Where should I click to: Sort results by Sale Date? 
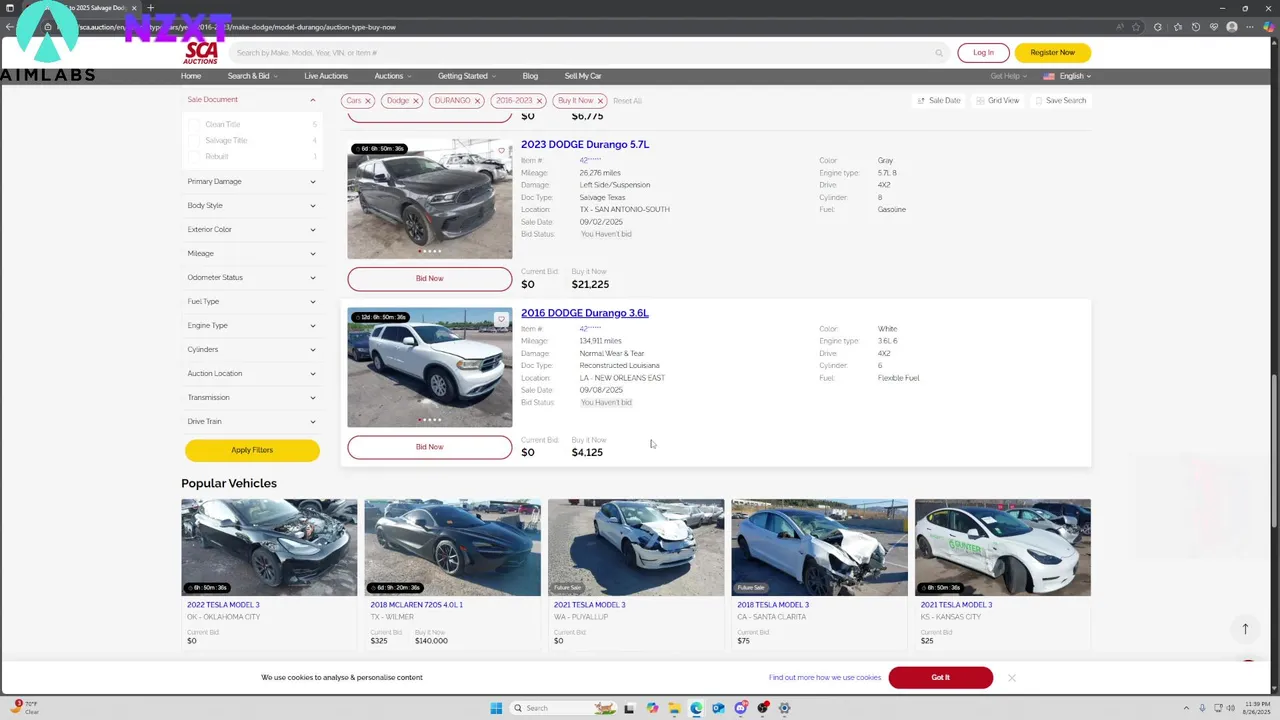(x=938, y=101)
